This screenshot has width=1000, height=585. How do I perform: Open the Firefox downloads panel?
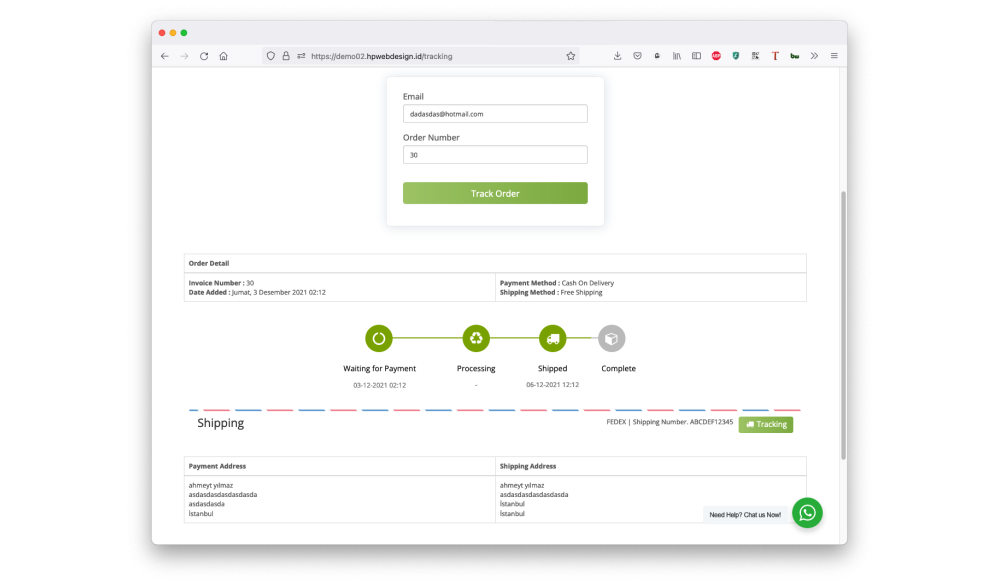click(618, 56)
